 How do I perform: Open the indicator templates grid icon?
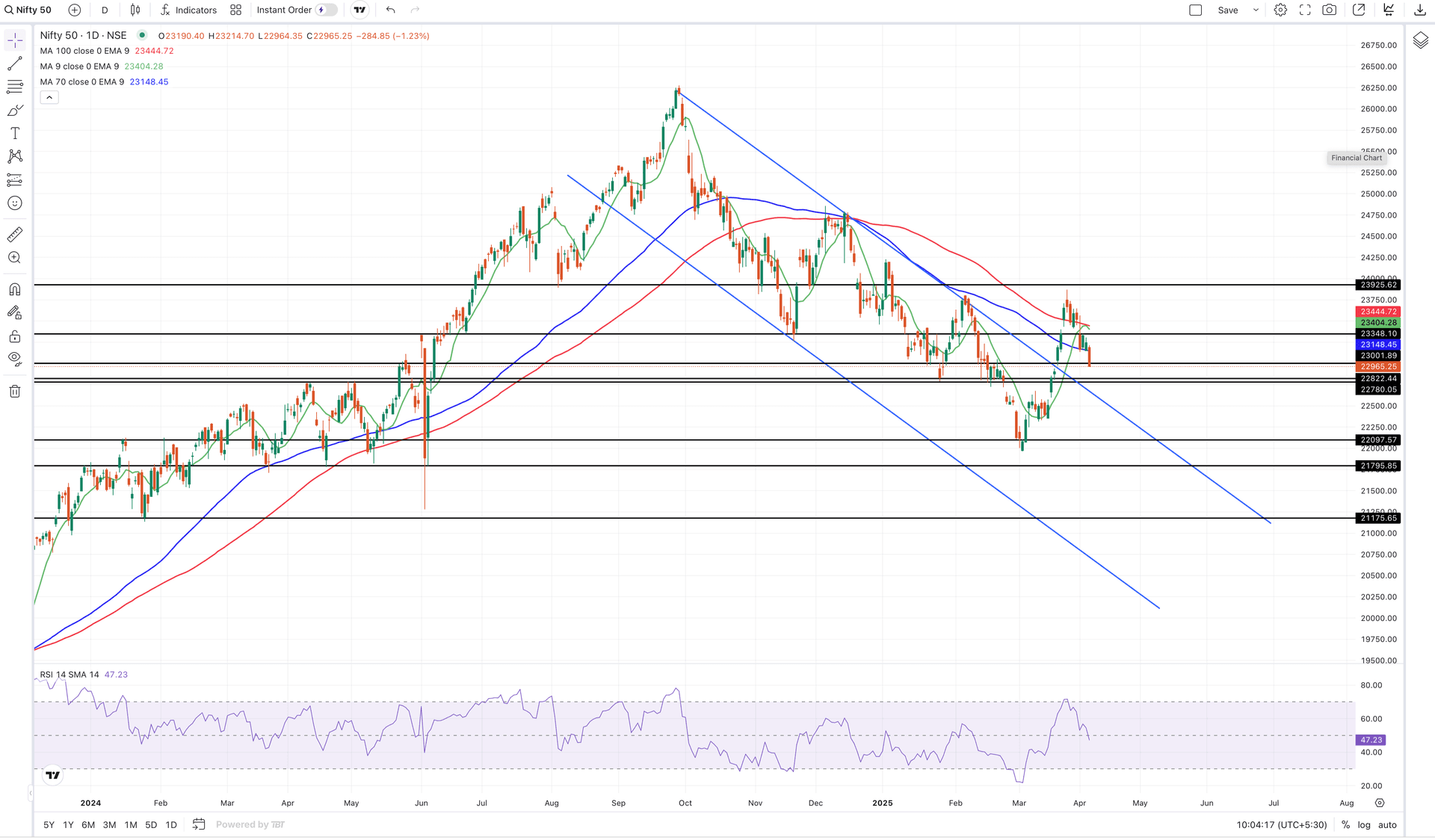(x=236, y=10)
